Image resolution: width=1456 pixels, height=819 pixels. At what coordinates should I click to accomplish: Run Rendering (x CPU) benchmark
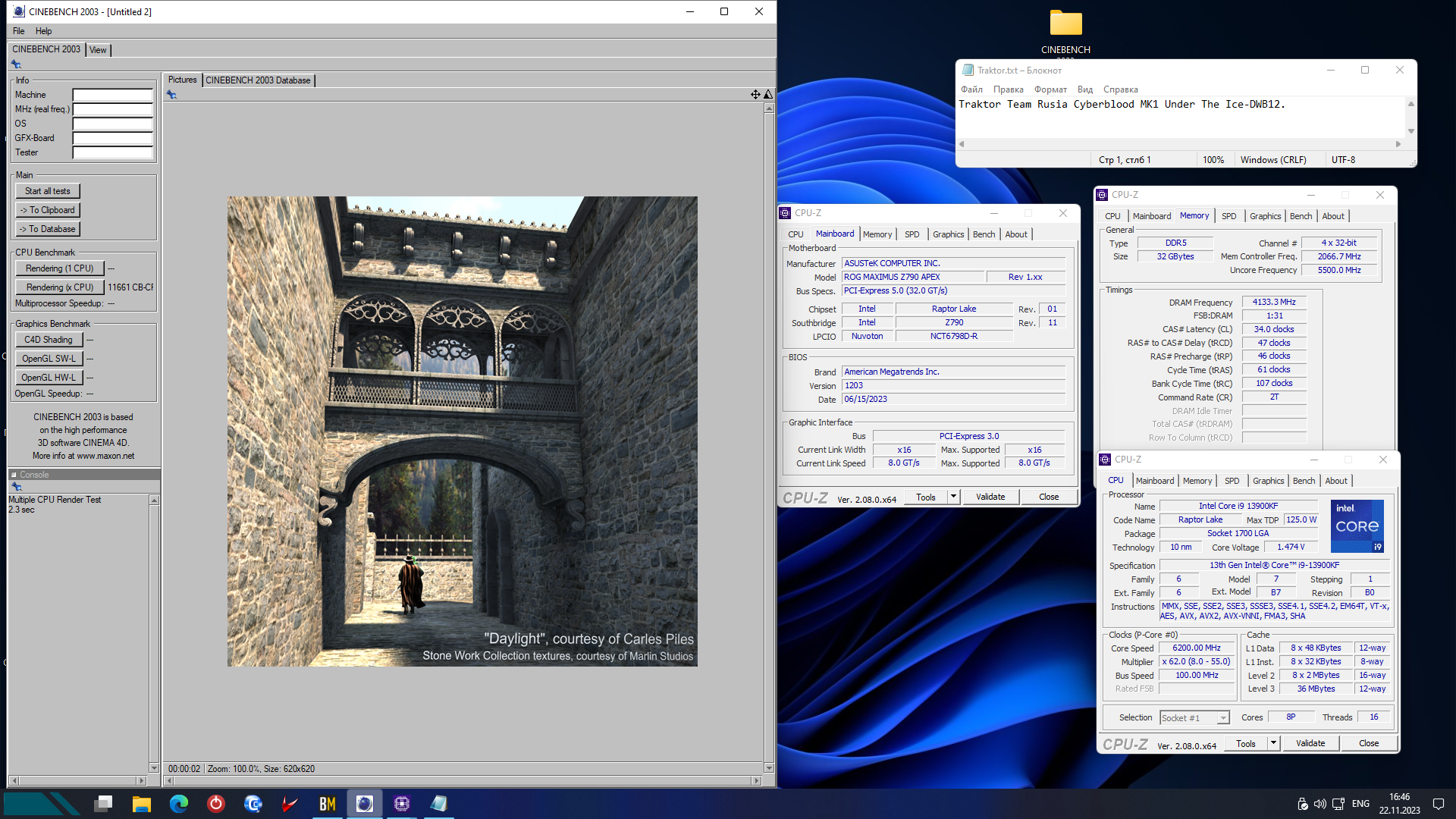(x=59, y=287)
